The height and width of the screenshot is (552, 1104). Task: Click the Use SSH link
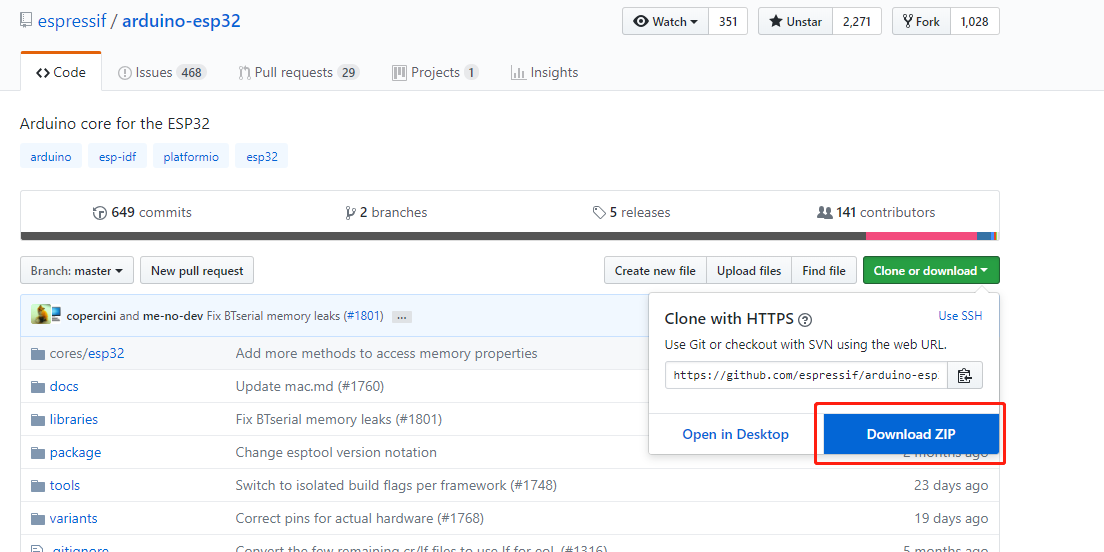[960, 316]
